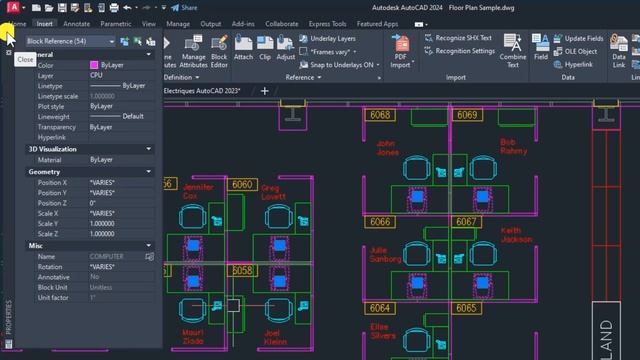Click the Plot printer icon
Viewport: 640px width, 360px height.
tap(114, 7)
